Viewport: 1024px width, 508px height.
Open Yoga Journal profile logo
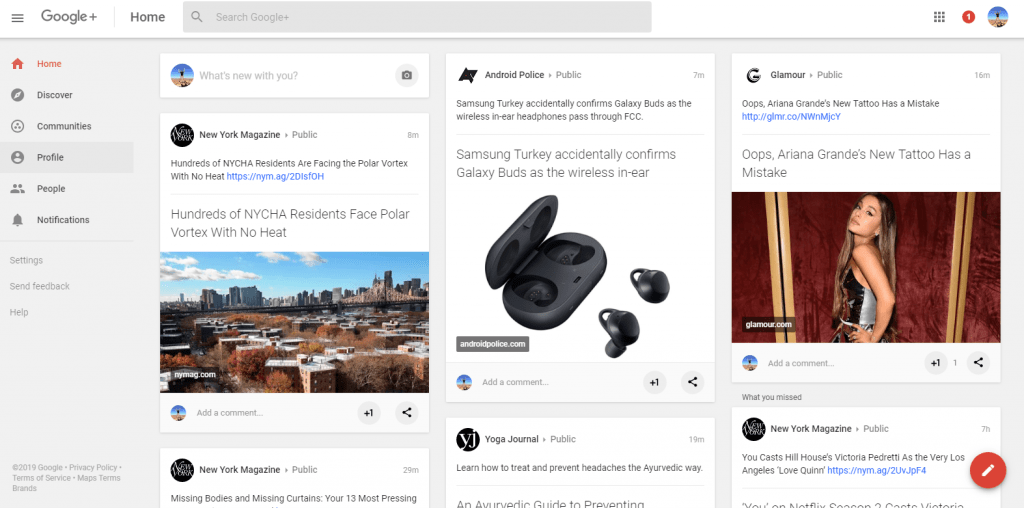tap(468, 439)
